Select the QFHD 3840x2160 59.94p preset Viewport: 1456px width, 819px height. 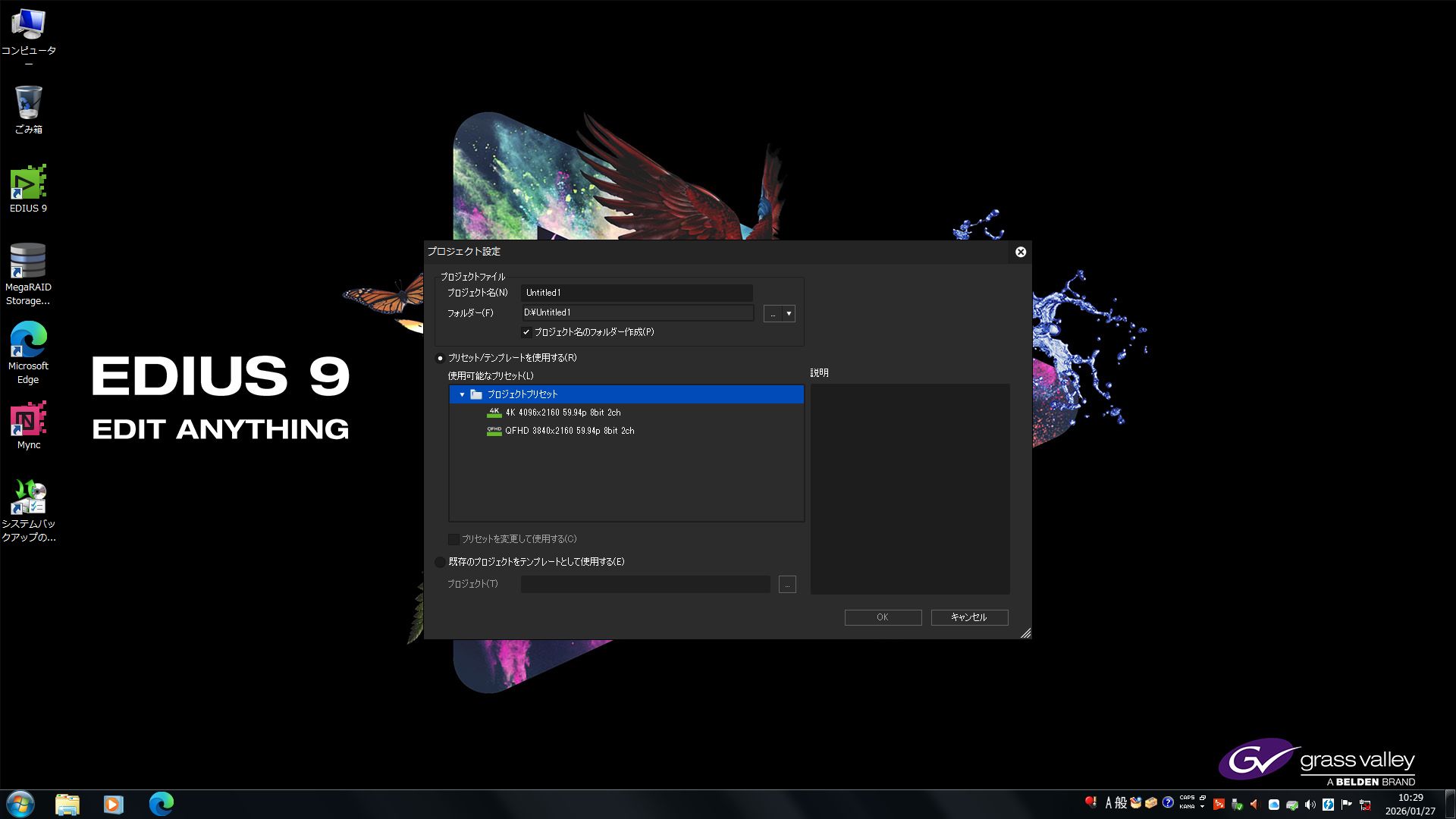coord(570,431)
